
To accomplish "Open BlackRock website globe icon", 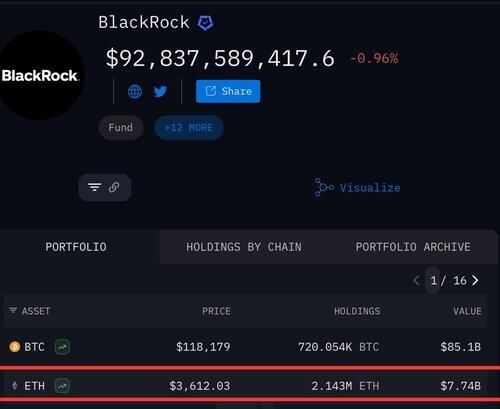I will point(135,91).
